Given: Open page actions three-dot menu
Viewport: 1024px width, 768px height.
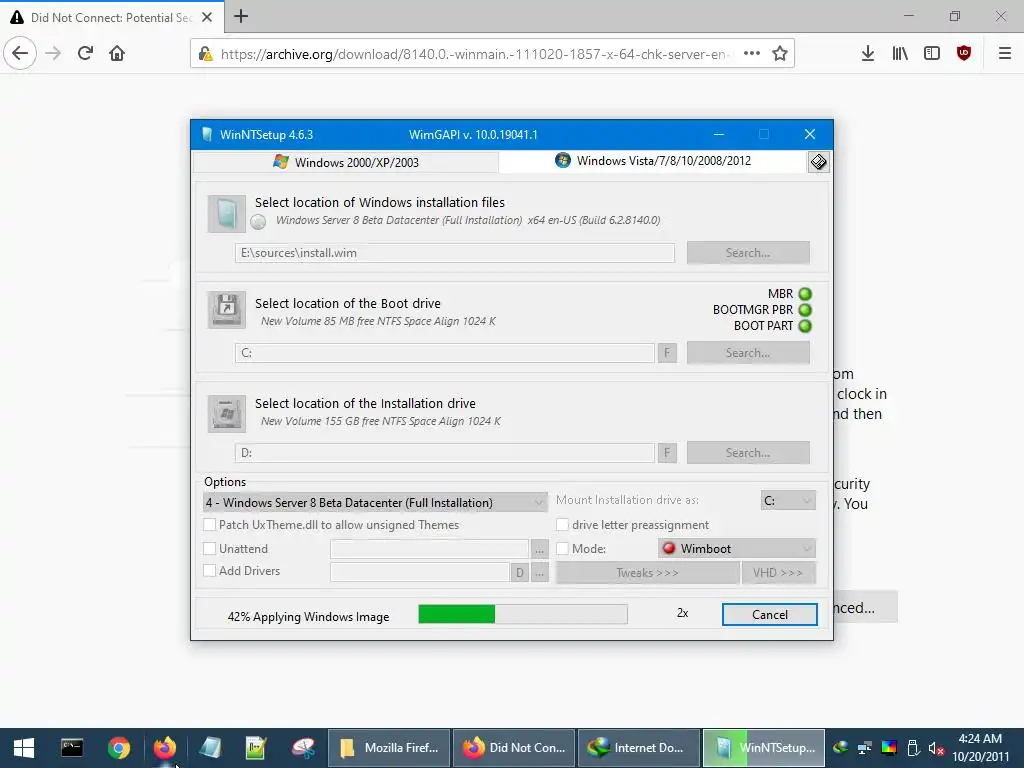Looking at the screenshot, I should [x=752, y=54].
